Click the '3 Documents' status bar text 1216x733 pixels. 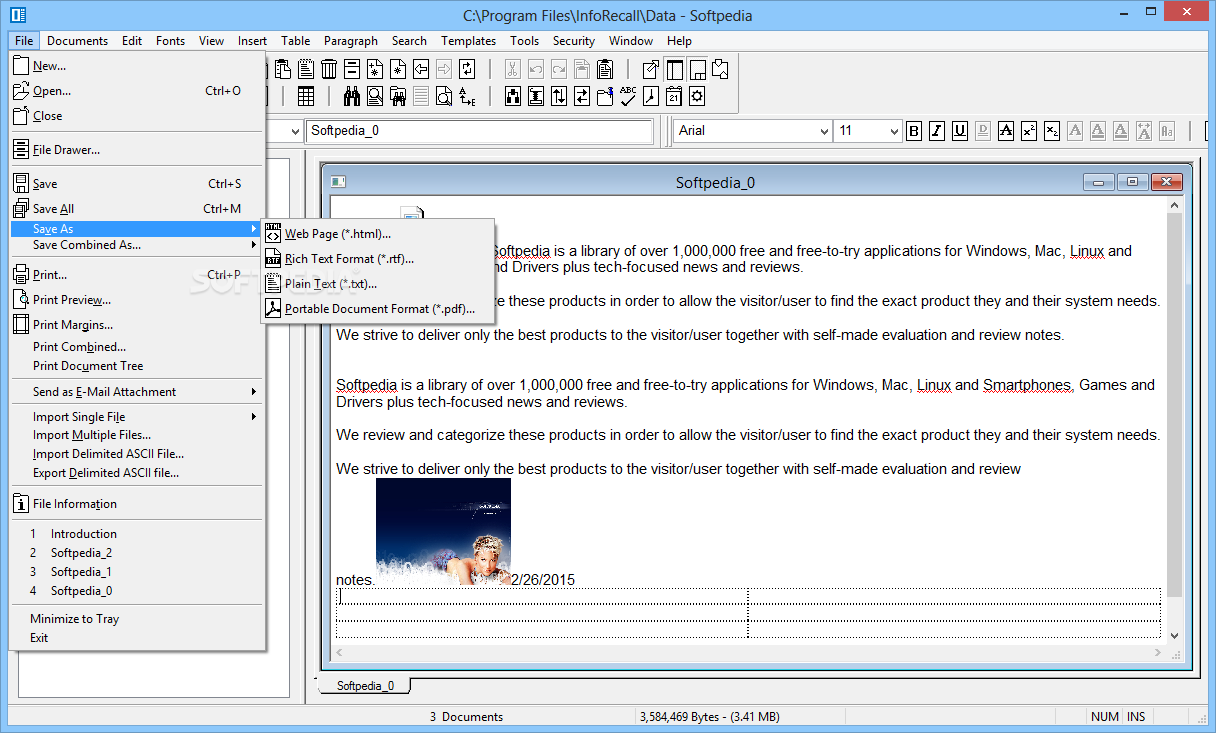pyautogui.click(x=466, y=717)
